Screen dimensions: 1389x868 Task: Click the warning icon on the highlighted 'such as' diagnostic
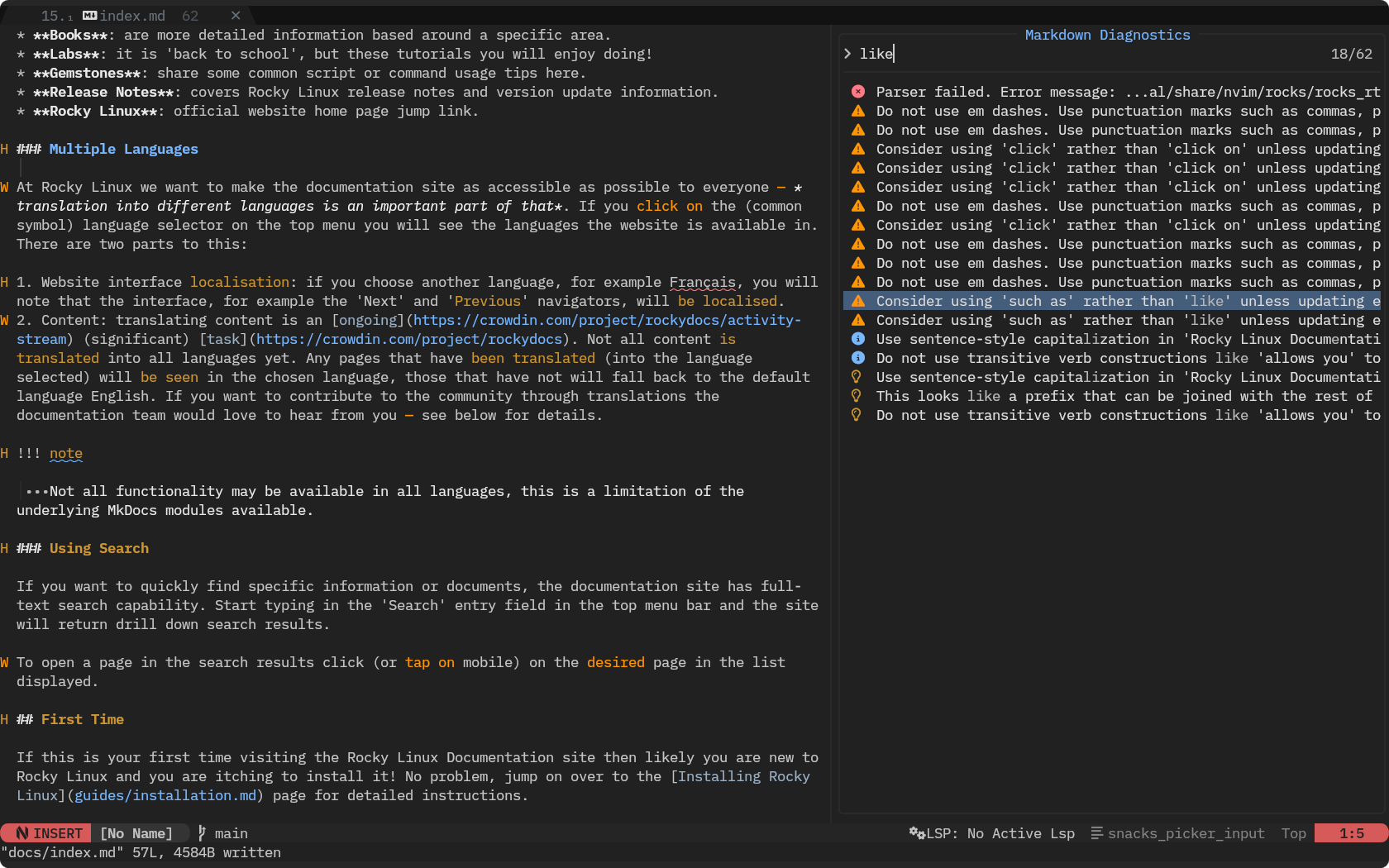click(858, 301)
